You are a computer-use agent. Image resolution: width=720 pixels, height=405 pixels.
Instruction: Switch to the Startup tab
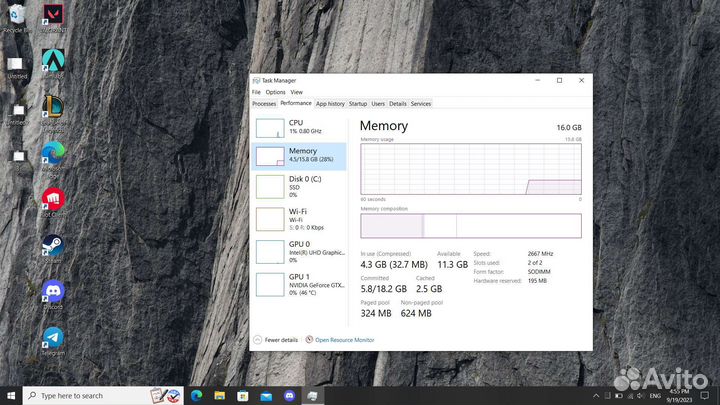point(358,104)
